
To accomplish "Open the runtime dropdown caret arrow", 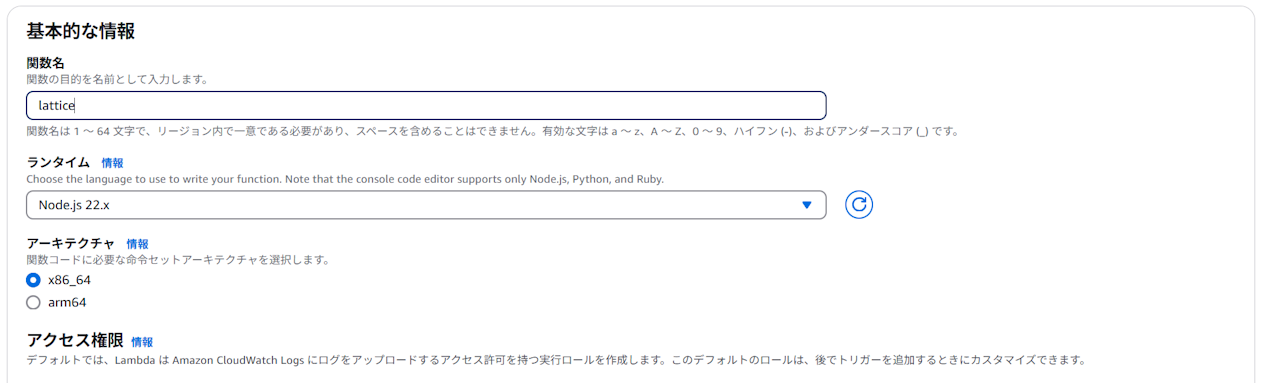I will tap(807, 205).
